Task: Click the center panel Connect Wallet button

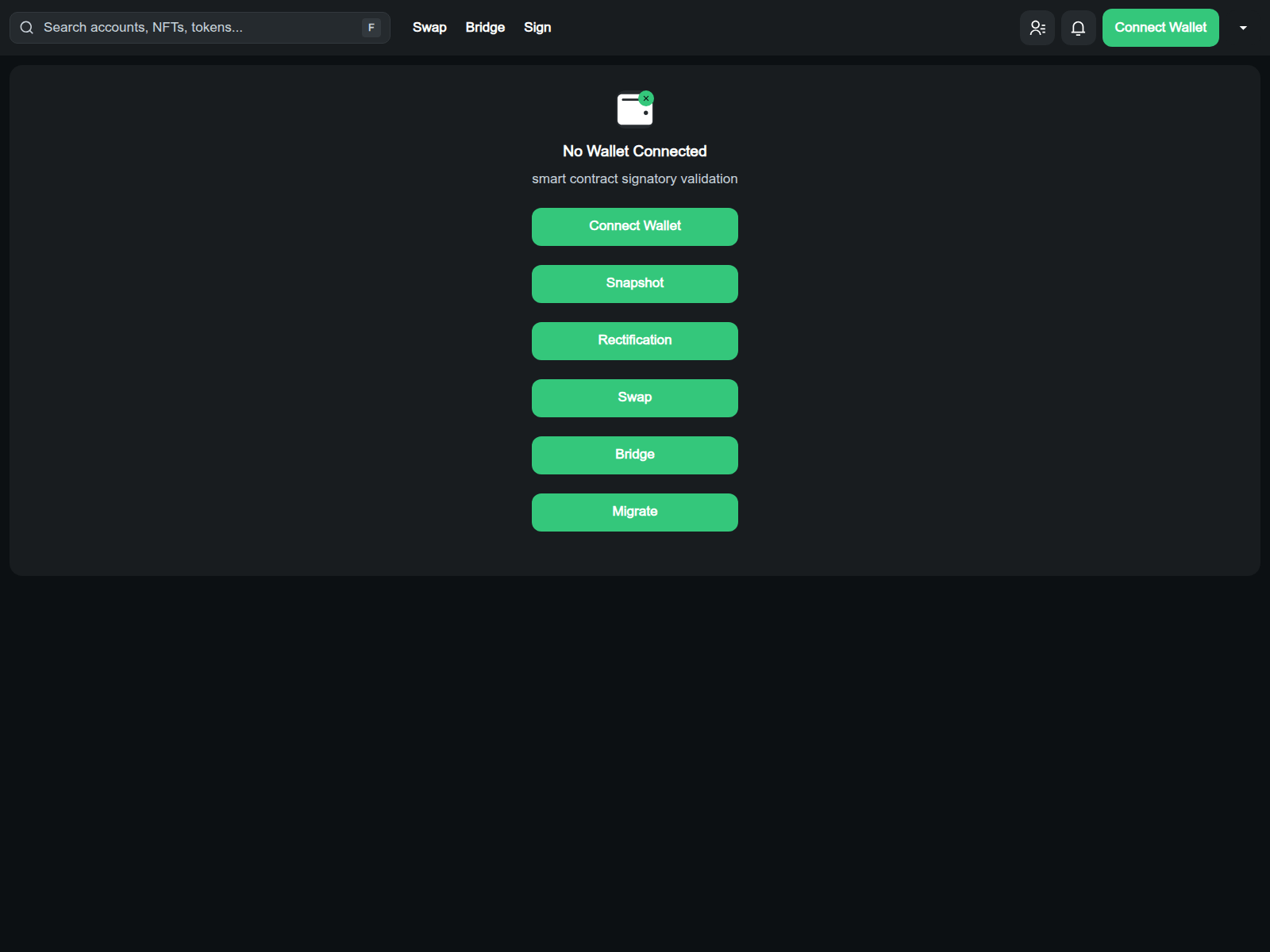Action: tap(635, 227)
